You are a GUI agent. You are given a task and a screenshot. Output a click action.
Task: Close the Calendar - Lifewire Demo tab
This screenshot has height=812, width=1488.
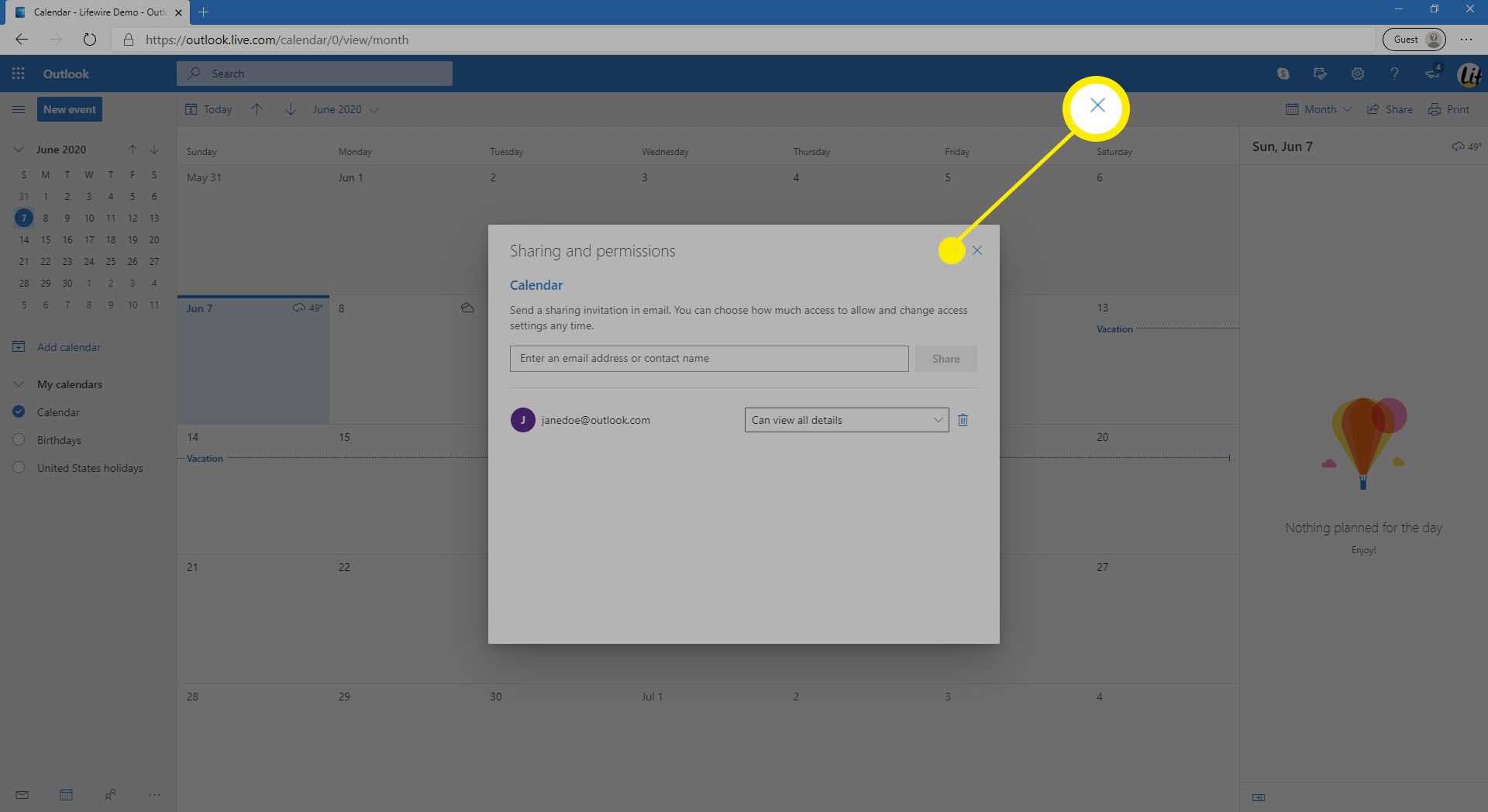point(178,12)
